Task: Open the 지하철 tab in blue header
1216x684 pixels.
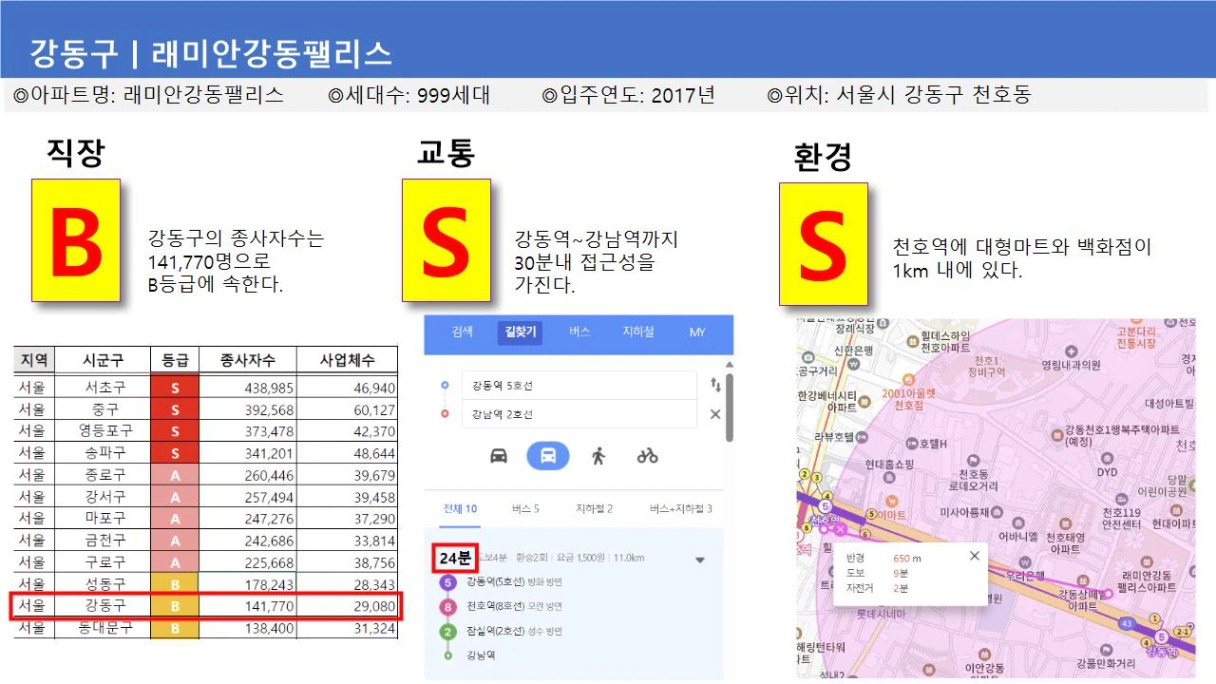Action: 638,332
